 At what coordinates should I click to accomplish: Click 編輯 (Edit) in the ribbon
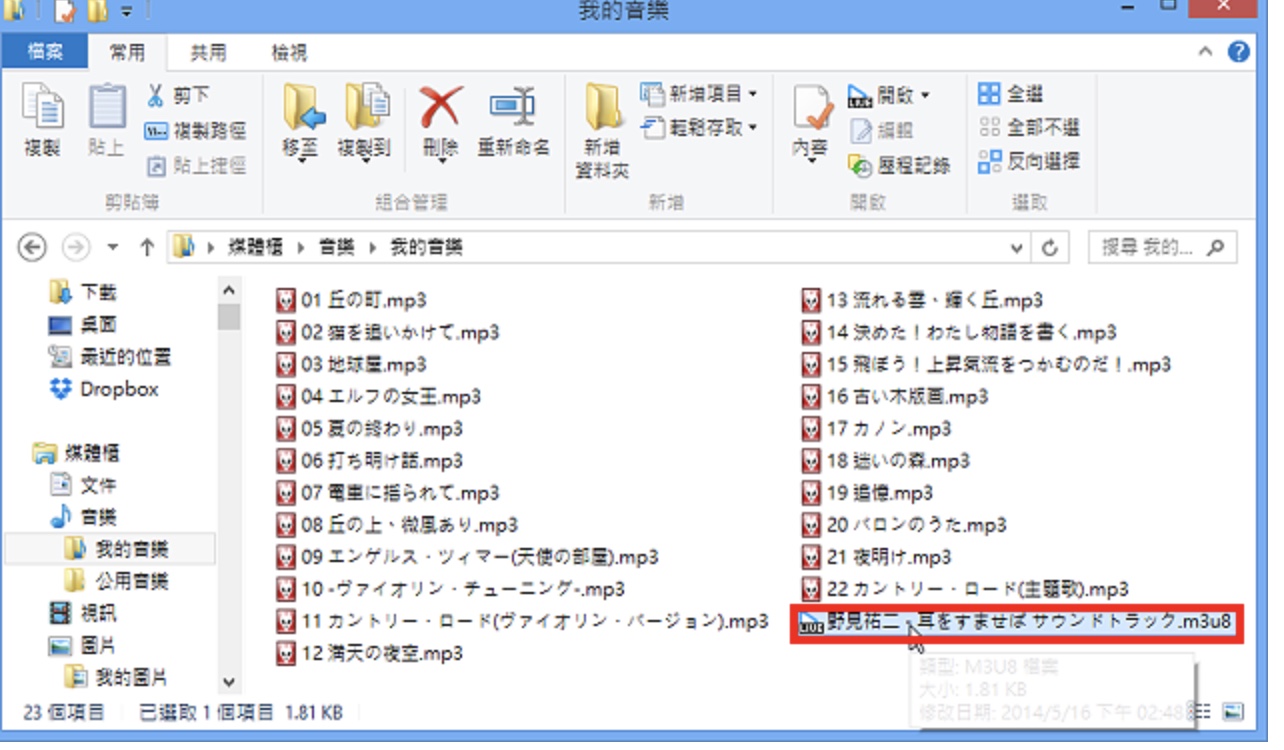[x=881, y=130]
